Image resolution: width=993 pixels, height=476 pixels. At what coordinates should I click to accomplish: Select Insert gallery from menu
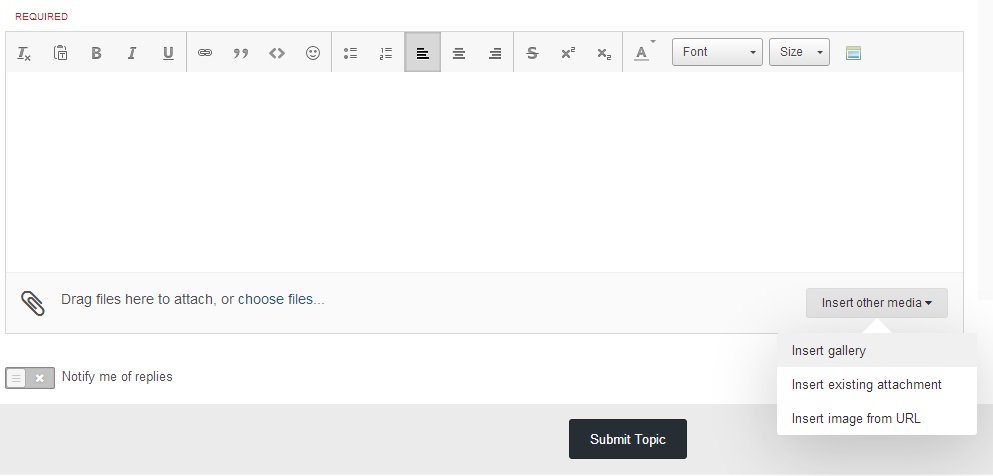[x=829, y=351]
